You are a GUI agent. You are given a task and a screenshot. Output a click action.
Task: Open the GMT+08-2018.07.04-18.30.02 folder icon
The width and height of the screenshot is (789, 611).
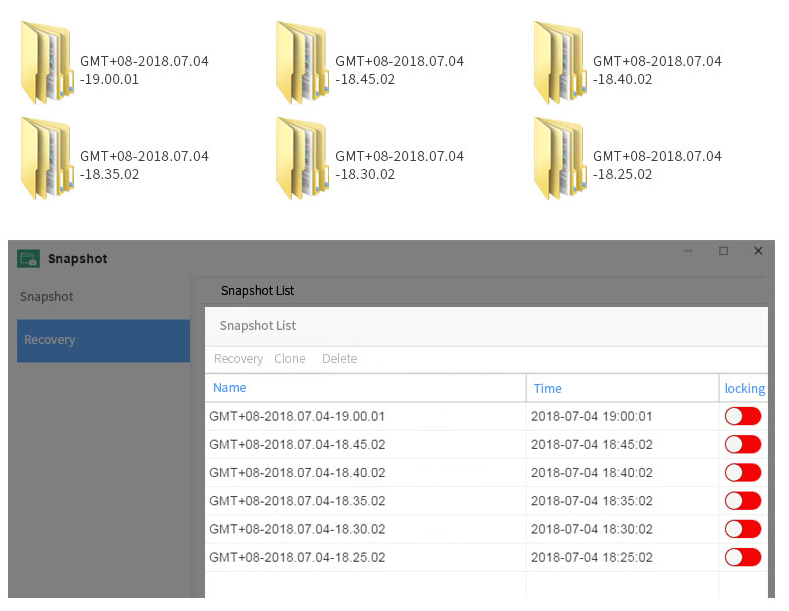[302, 159]
